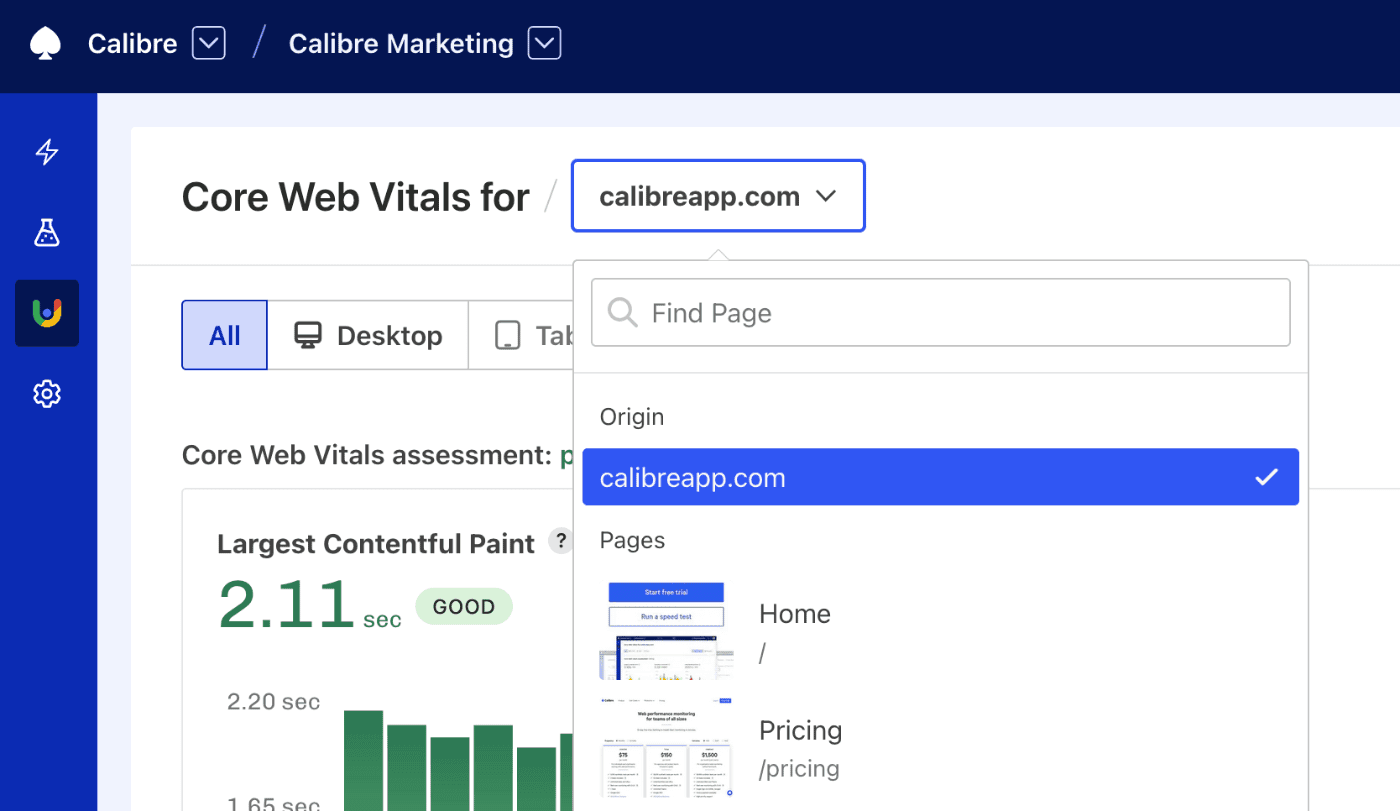
Task: Select the desktop monitor filter icon
Action: (x=310, y=335)
